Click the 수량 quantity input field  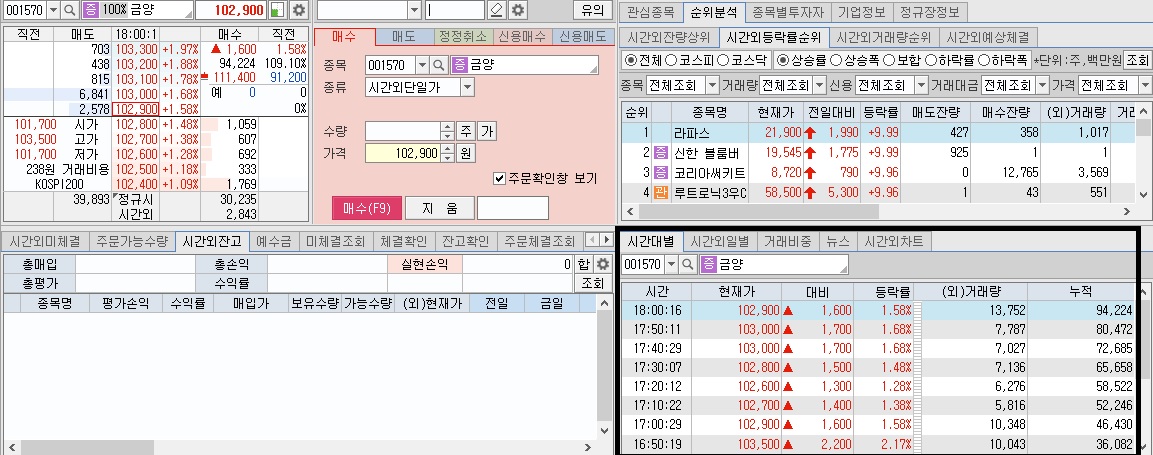(x=403, y=132)
